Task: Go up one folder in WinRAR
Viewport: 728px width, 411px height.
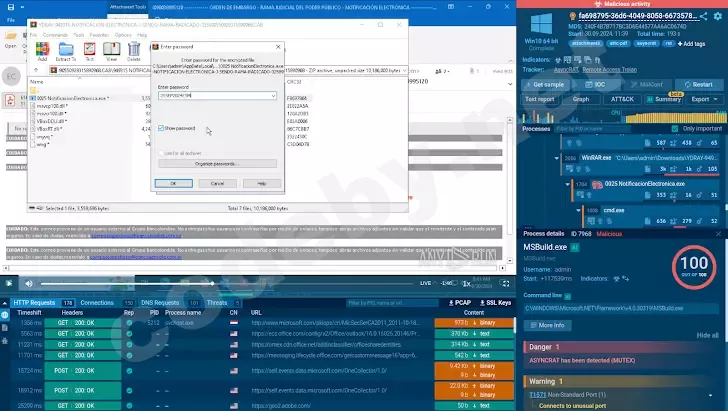Action: [36, 71]
